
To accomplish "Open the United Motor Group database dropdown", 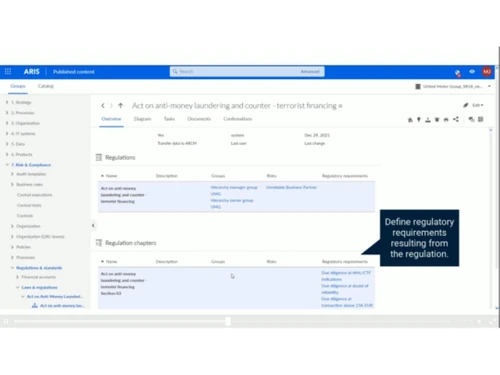I will (489, 86).
